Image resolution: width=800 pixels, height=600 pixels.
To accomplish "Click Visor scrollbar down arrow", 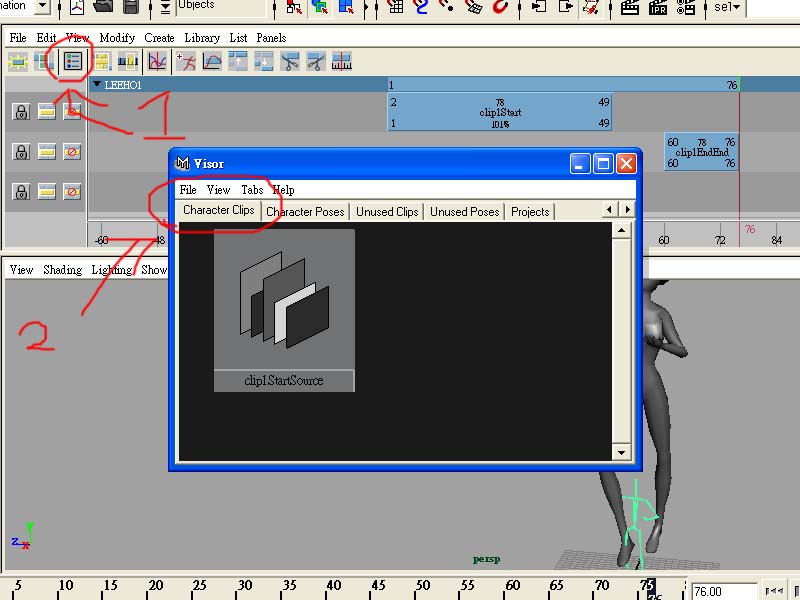I will (621, 453).
